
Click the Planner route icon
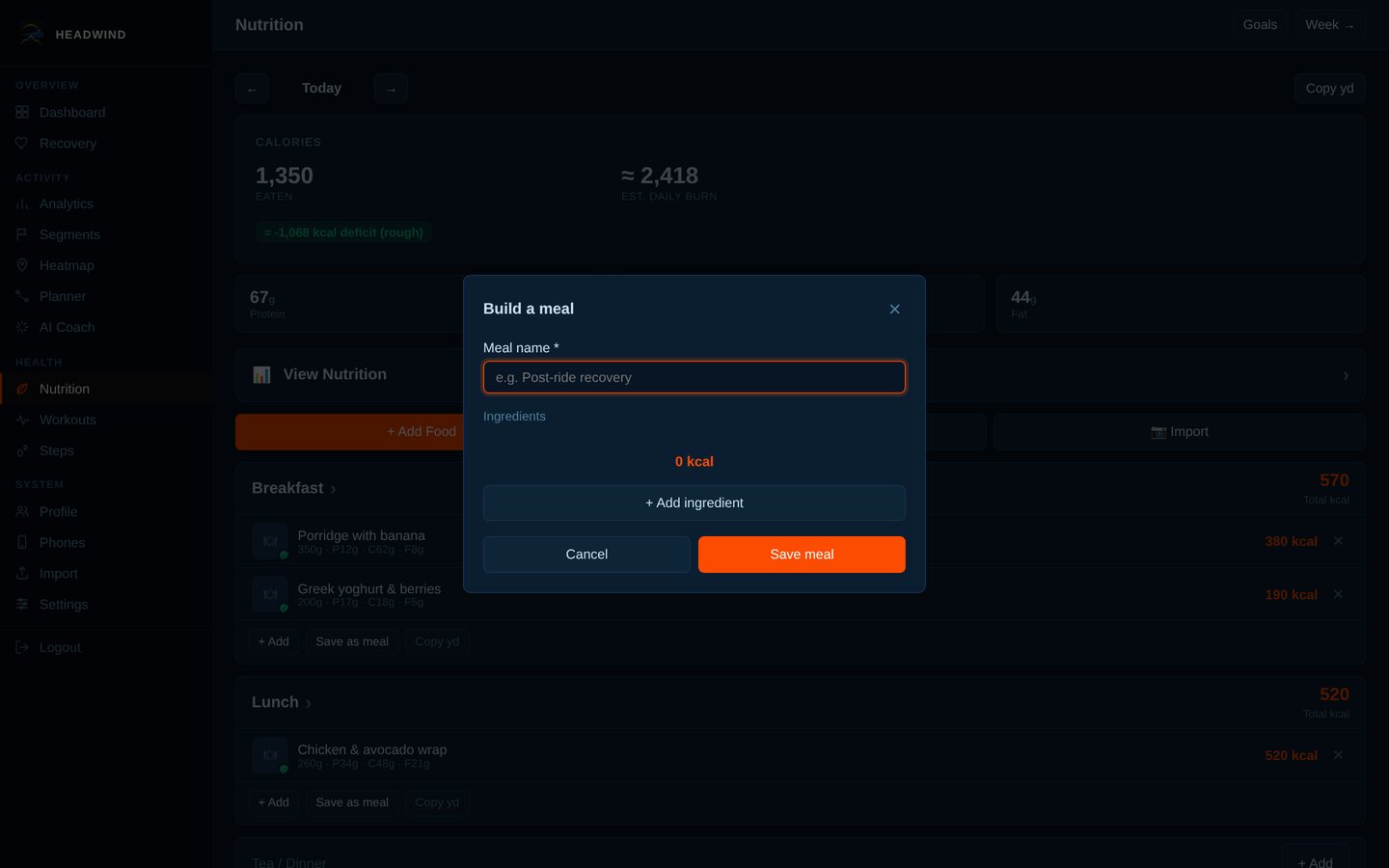pos(22,297)
